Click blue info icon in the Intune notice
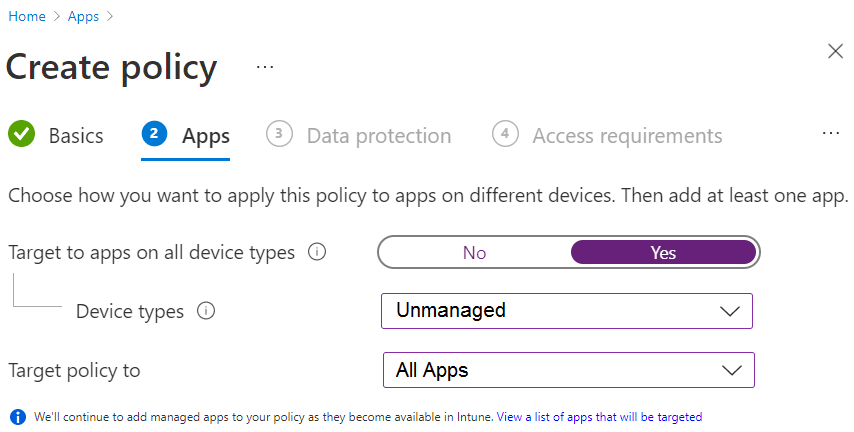This screenshot has width=854, height=432. [x=17, y=416]
